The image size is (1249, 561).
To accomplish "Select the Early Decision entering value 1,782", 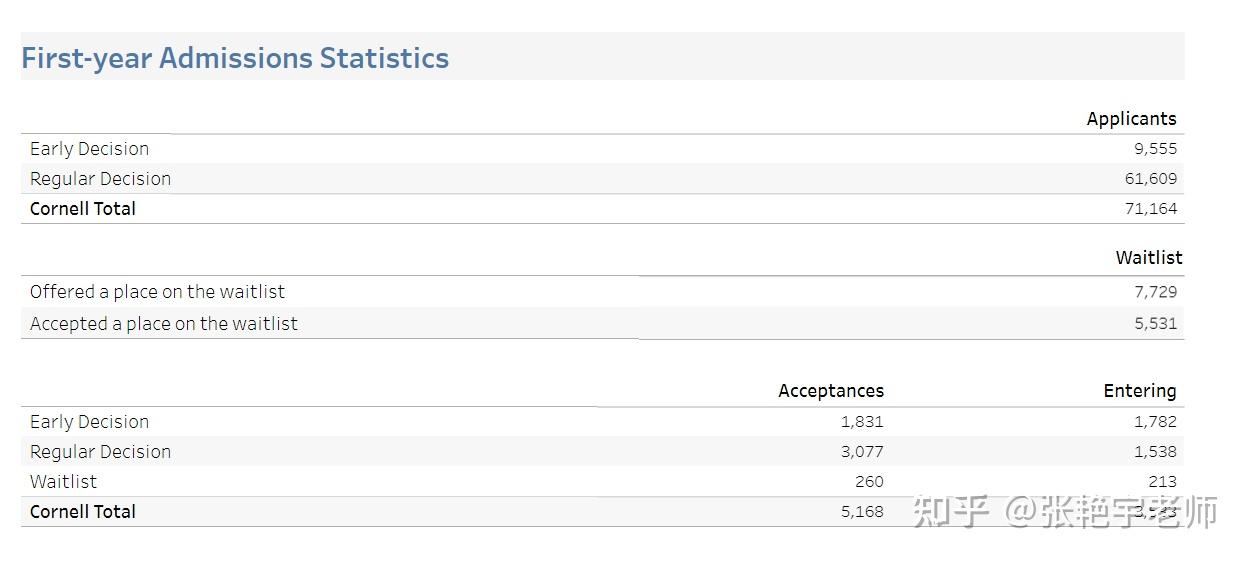I will (1155, 421).
